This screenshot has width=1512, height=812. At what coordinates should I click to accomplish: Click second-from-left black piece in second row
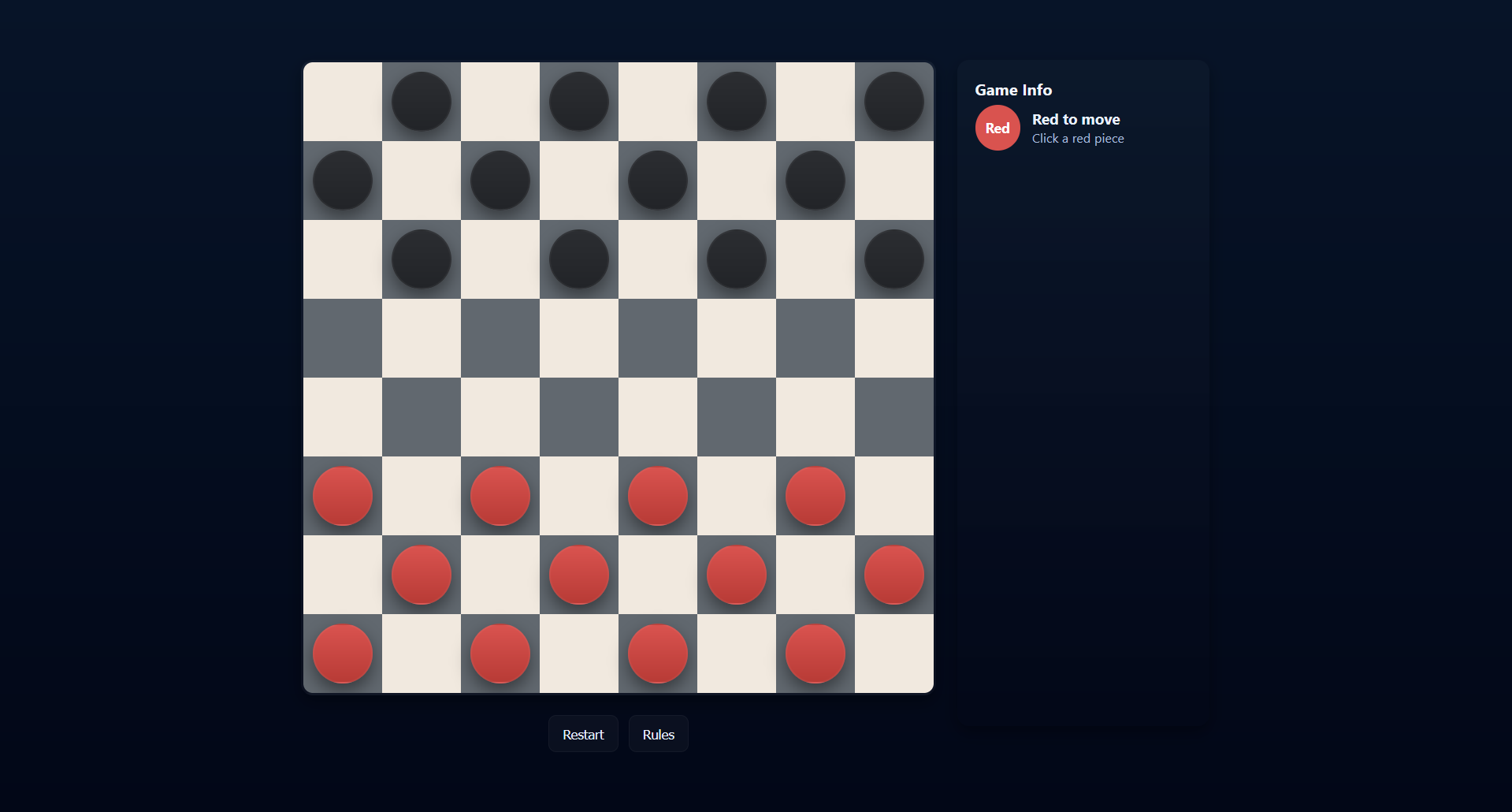[x=500, y=181]
